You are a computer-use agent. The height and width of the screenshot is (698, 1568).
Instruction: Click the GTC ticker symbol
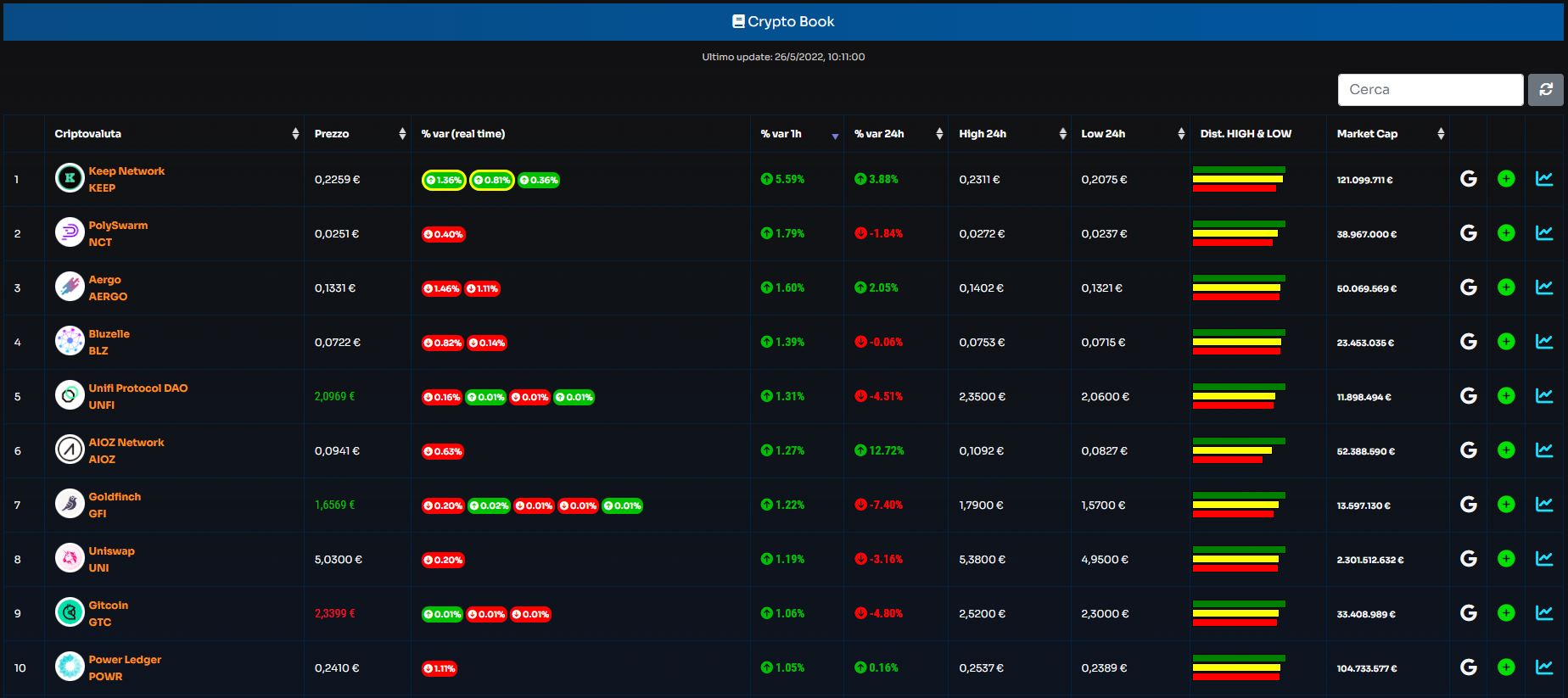pos(100,622)
